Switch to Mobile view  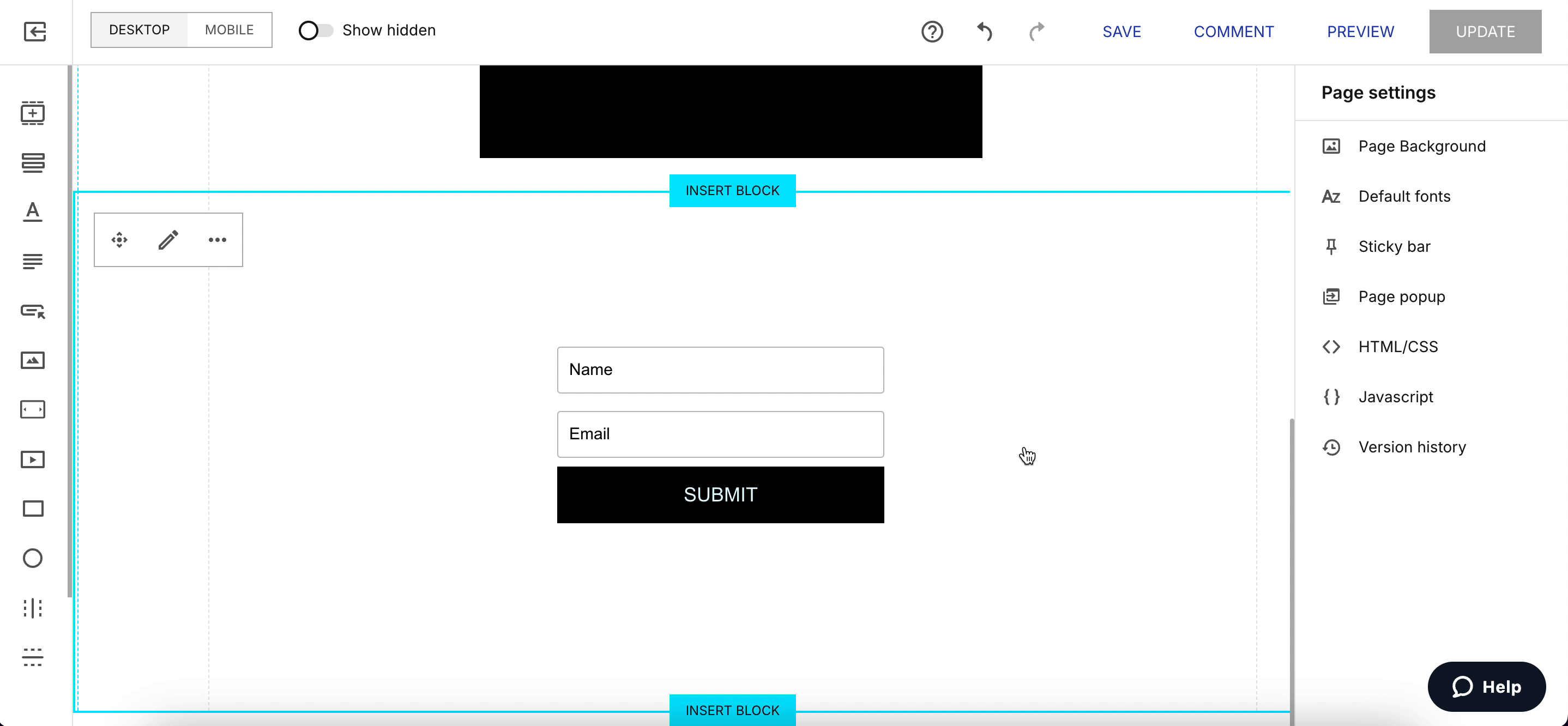pos(229,29)
